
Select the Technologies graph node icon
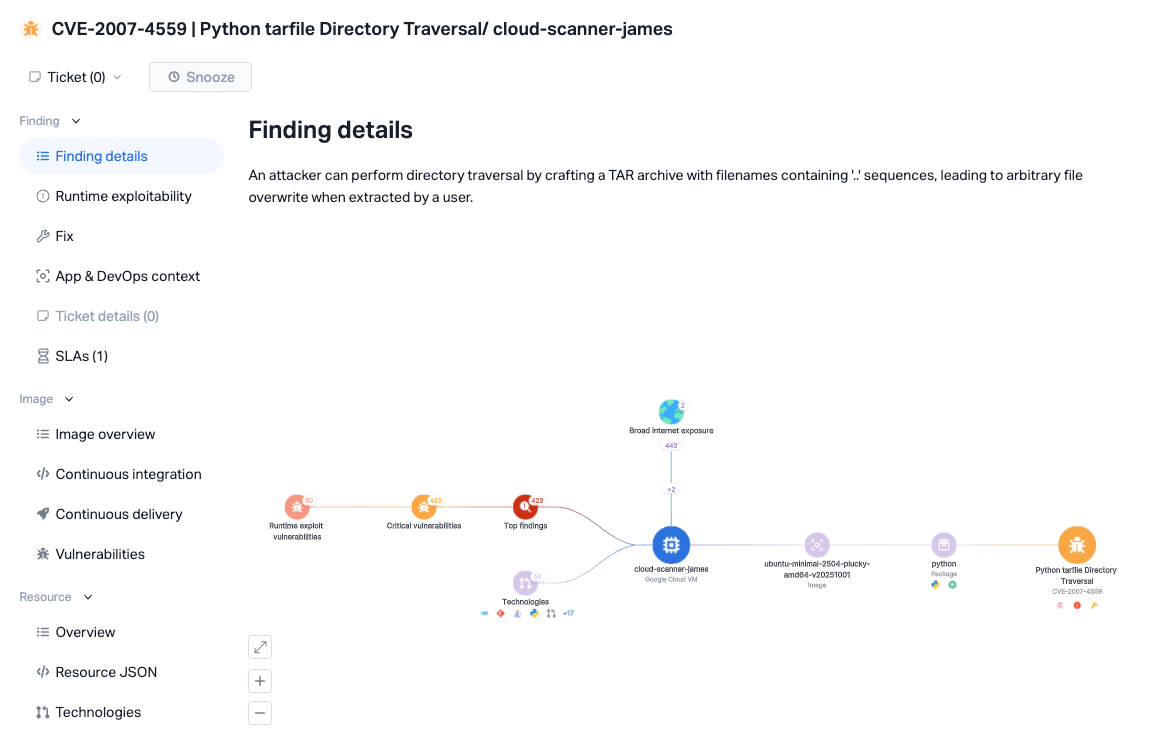[524, 583]
